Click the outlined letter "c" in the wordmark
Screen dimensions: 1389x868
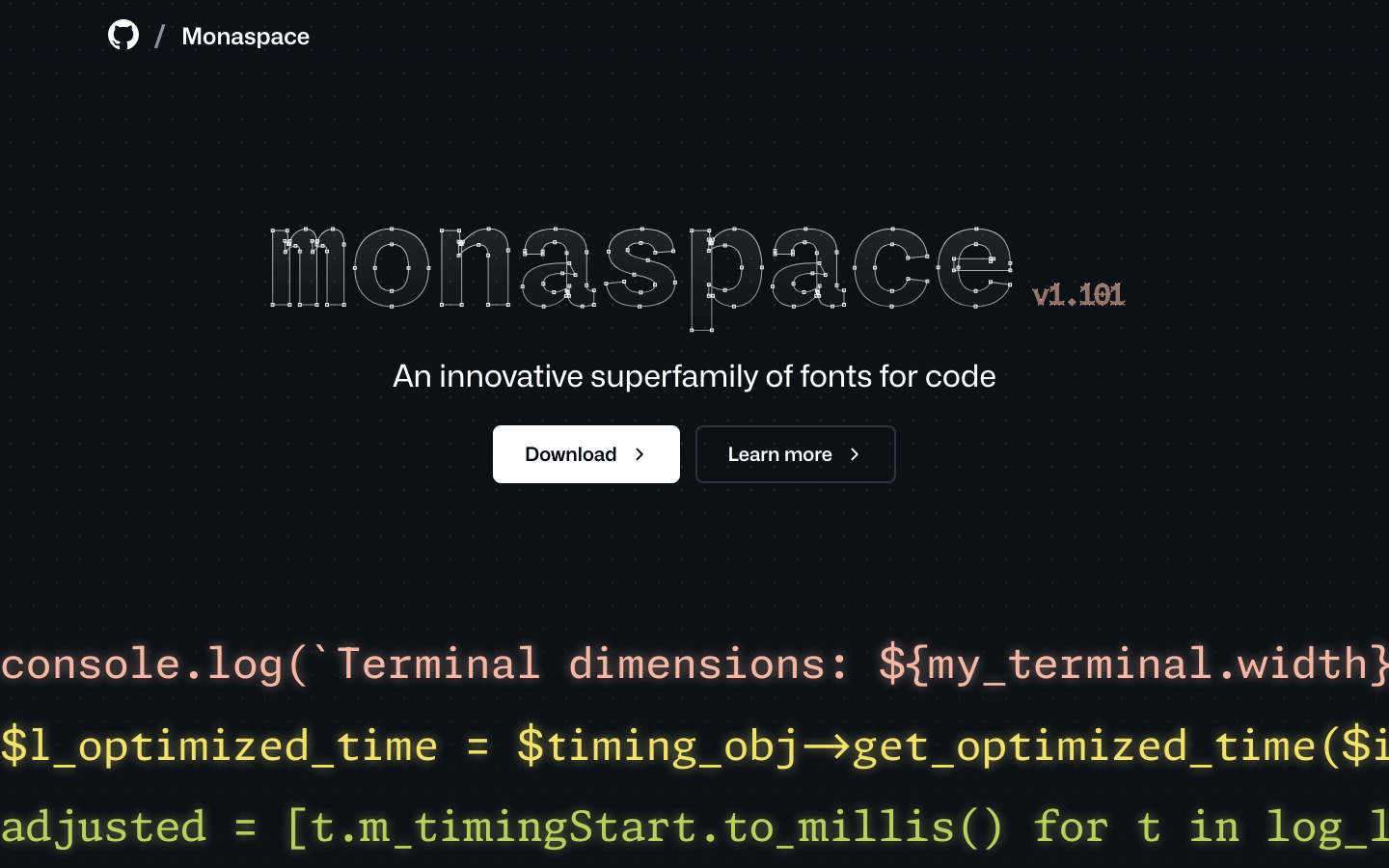(x=891, y=268)
